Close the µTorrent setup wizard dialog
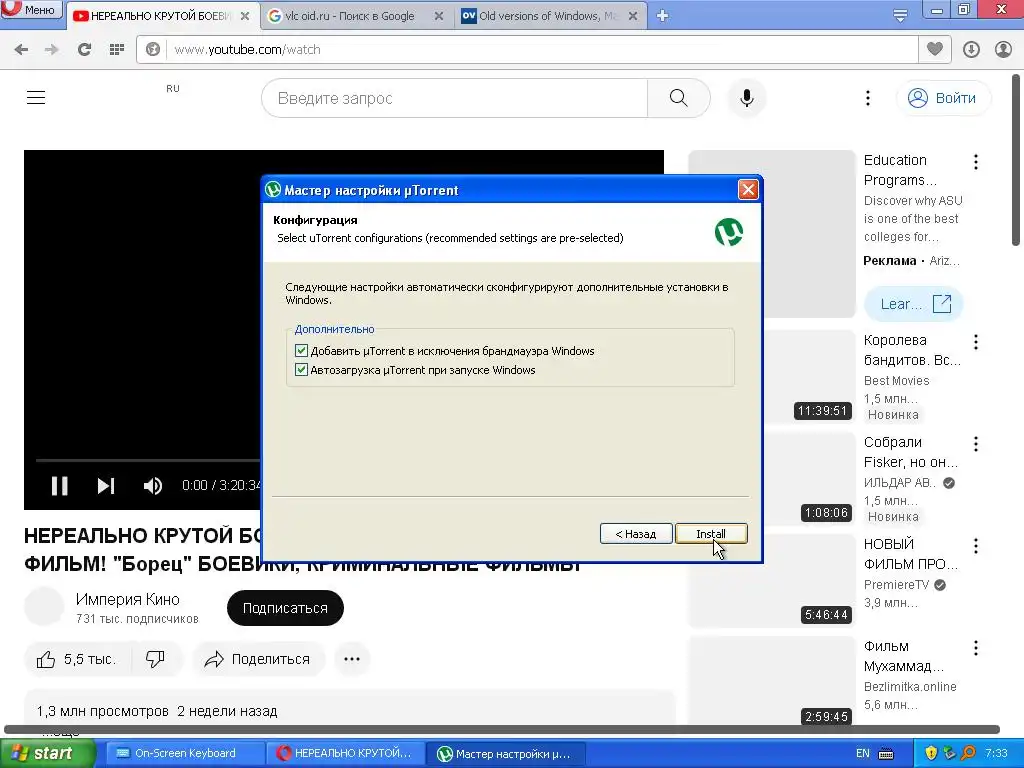 pos(747,190)
